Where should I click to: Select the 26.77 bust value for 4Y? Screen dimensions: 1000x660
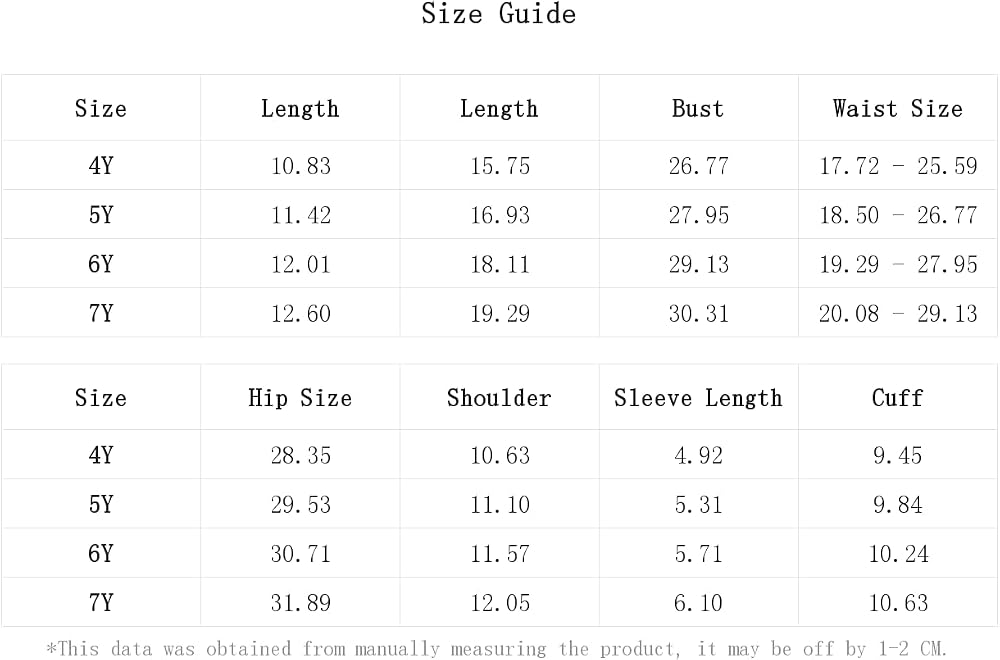click(698, 166)
